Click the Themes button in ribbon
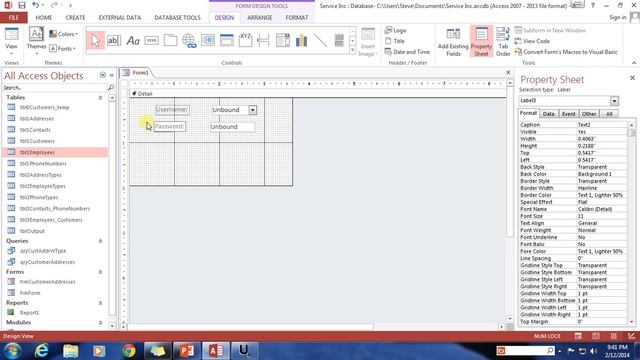The height and width of the screenshot is (360, 640). coord(36,40)
